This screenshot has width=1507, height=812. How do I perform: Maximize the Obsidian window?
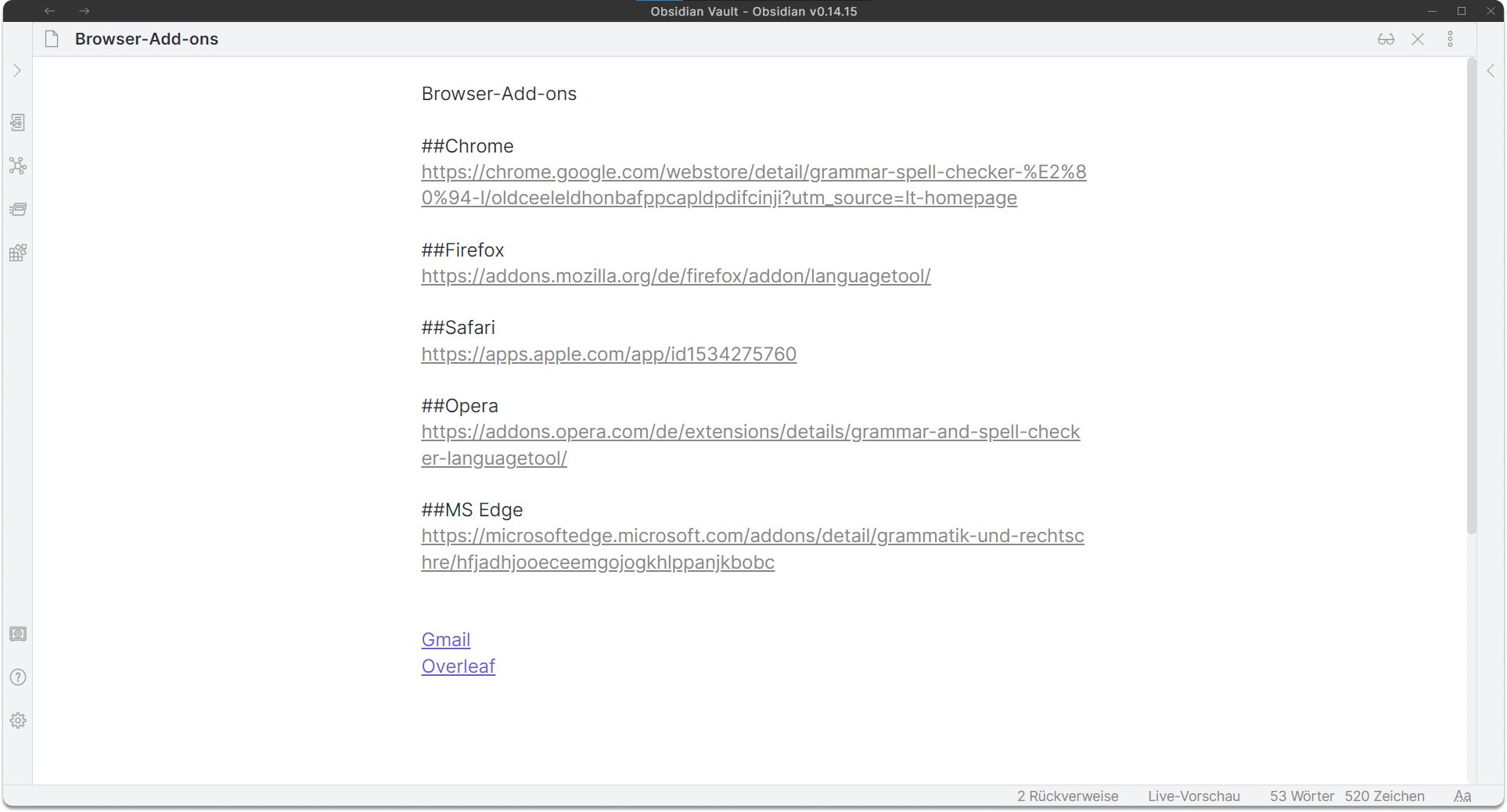[1461, 11]
